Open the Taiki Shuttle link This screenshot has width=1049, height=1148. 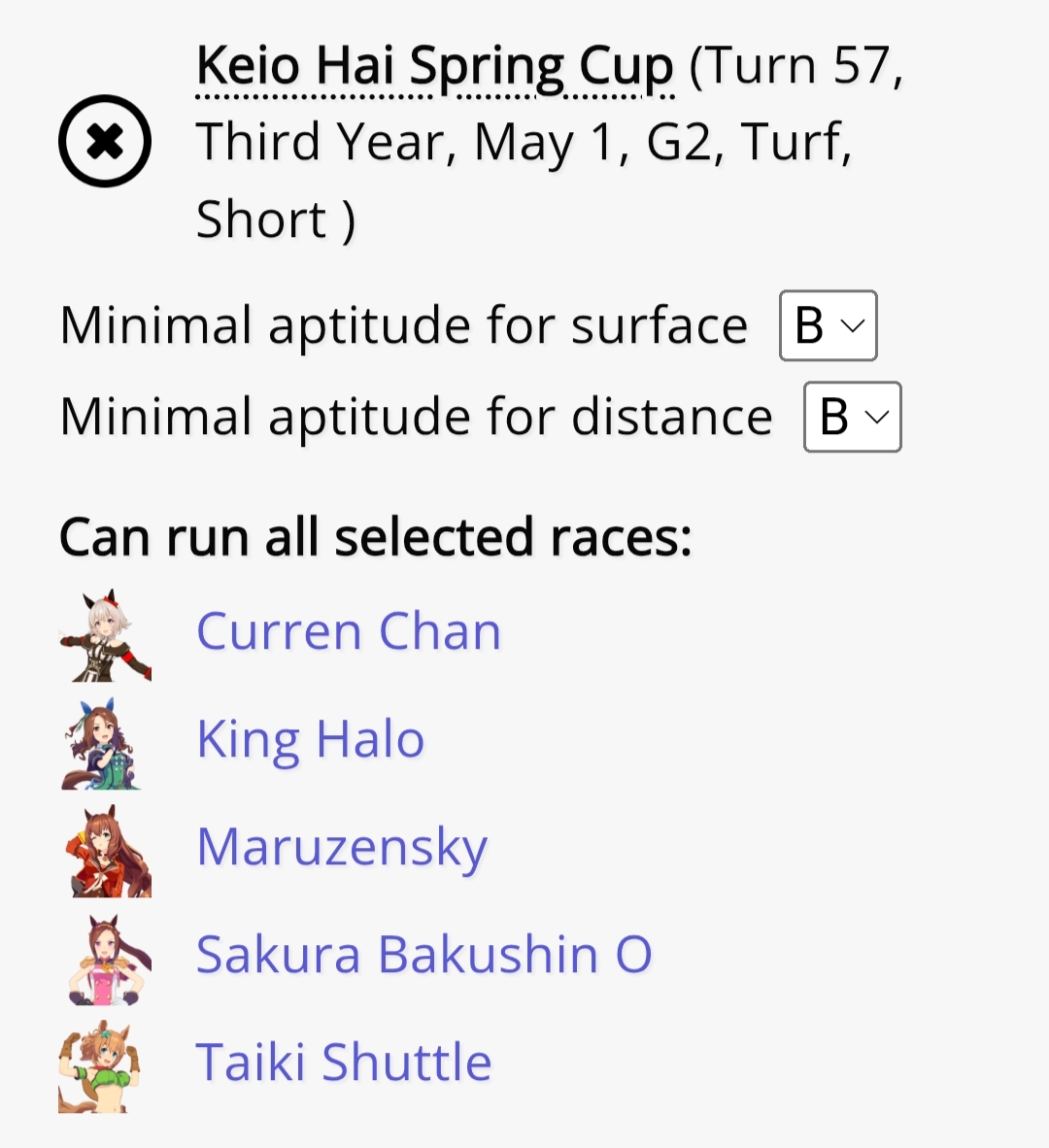(344, 1063)
